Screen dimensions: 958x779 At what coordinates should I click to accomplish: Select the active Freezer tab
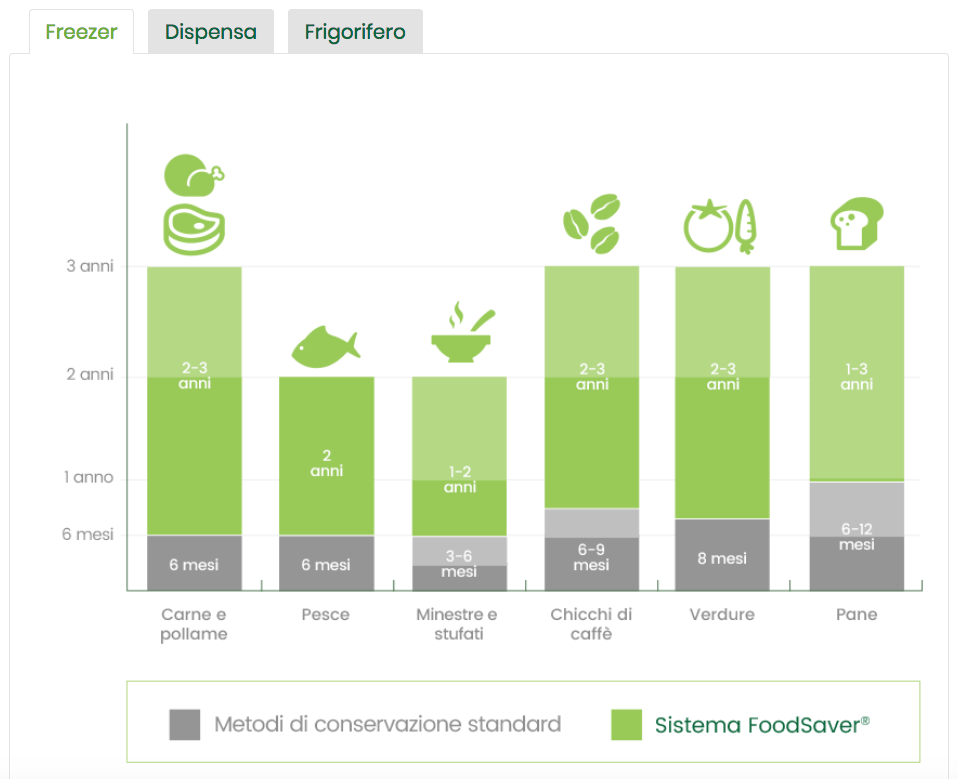[x=80, y=31]
